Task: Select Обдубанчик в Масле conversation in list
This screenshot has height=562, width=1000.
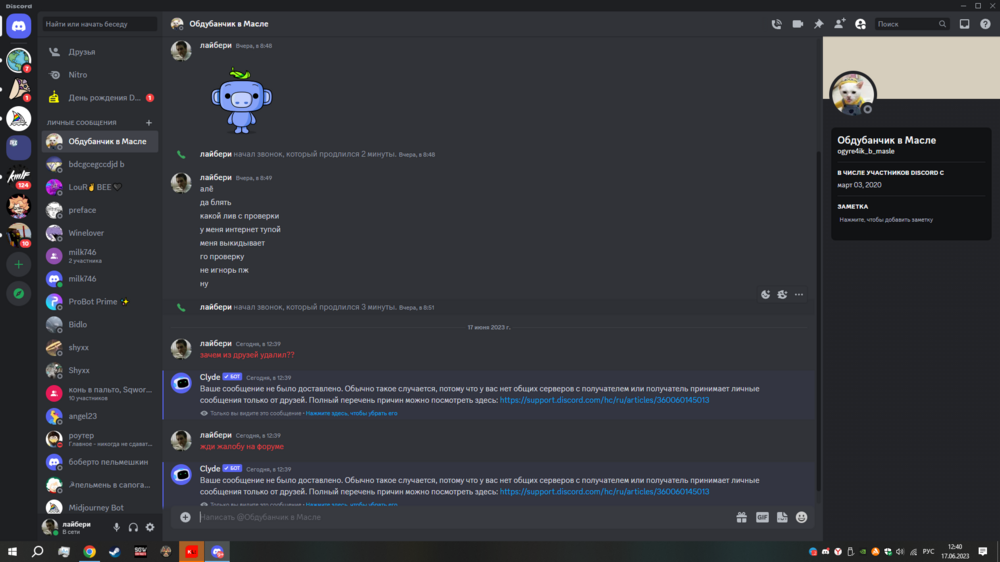Action: (x=99, y=142)
